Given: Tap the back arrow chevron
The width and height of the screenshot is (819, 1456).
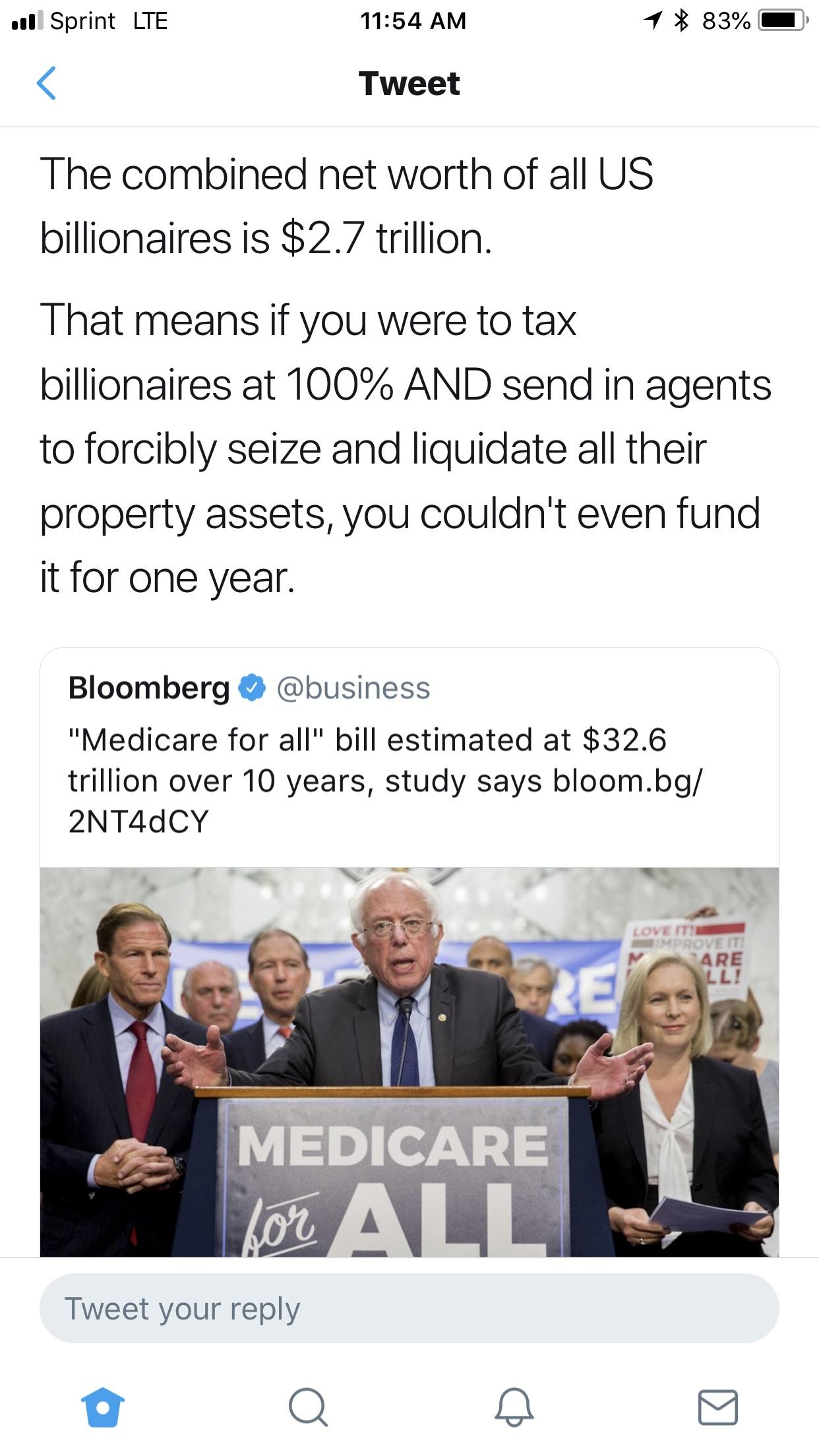Looking at the screenshot, I should click(x=46, y=83).
